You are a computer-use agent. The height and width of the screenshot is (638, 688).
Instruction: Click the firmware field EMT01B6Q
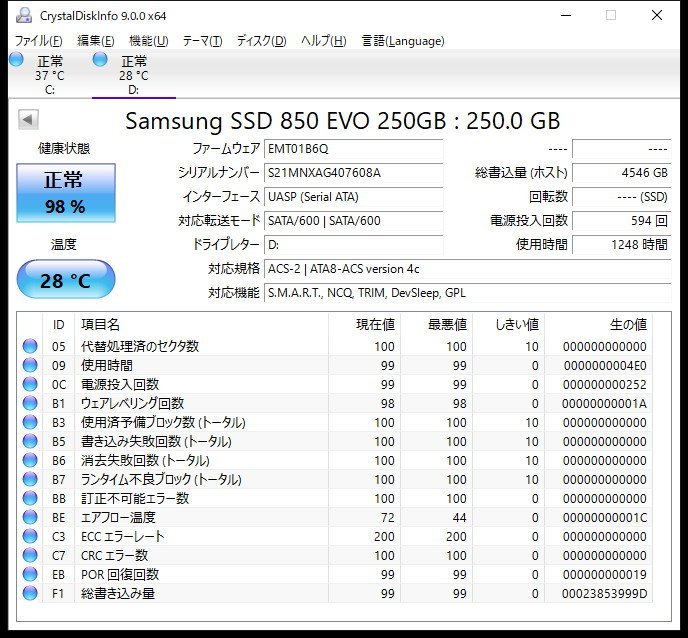pyautogui.click(x=353, y=149)
